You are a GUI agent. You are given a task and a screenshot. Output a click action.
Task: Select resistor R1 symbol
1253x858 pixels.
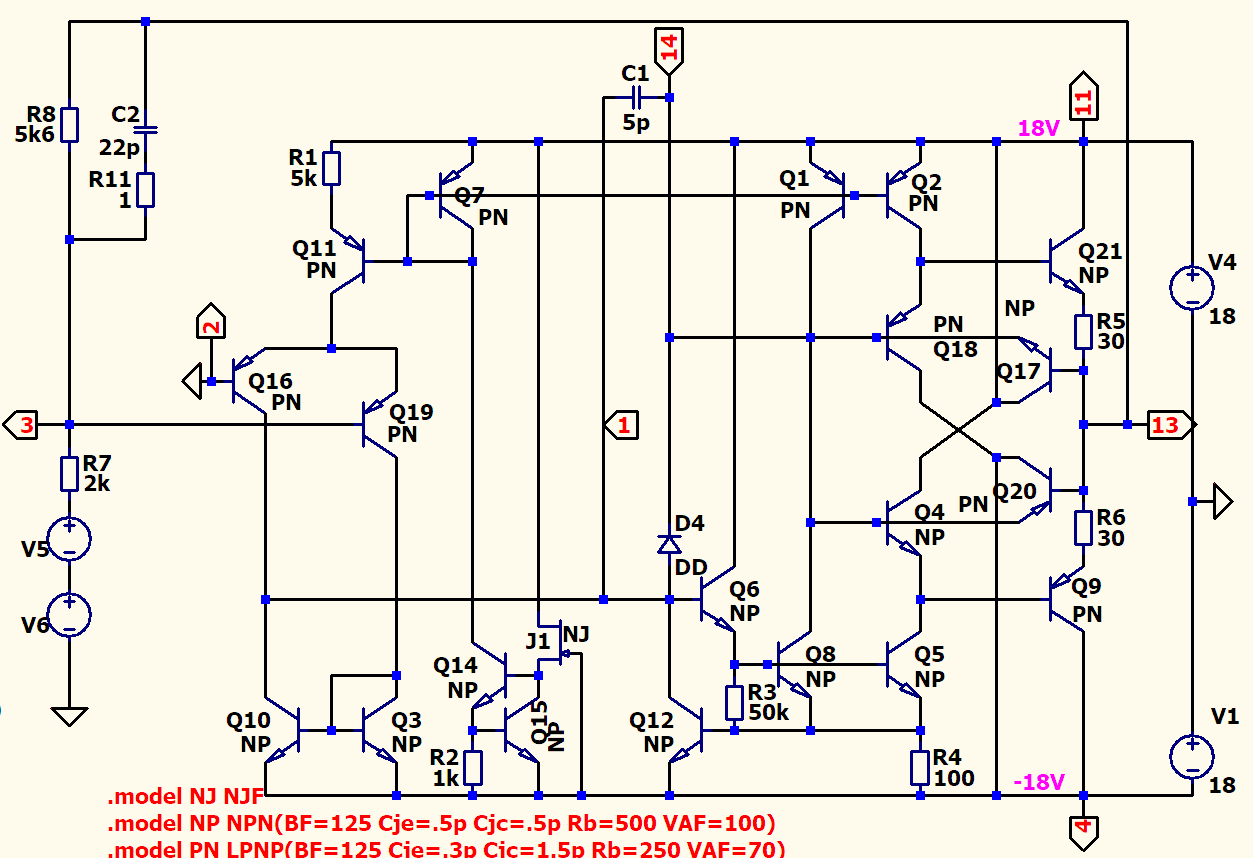pos(331,168)
